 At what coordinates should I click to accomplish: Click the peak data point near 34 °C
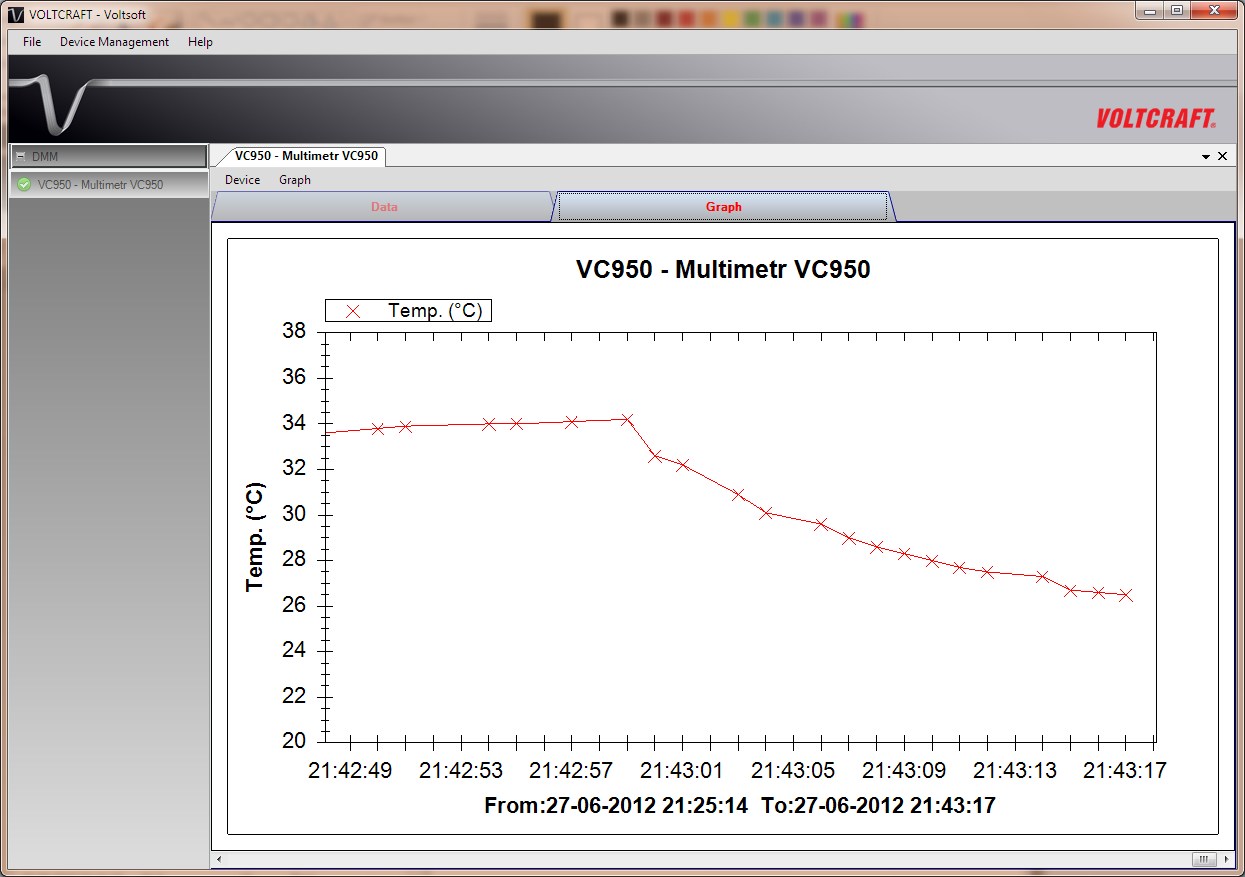click(x=627, y=420)
